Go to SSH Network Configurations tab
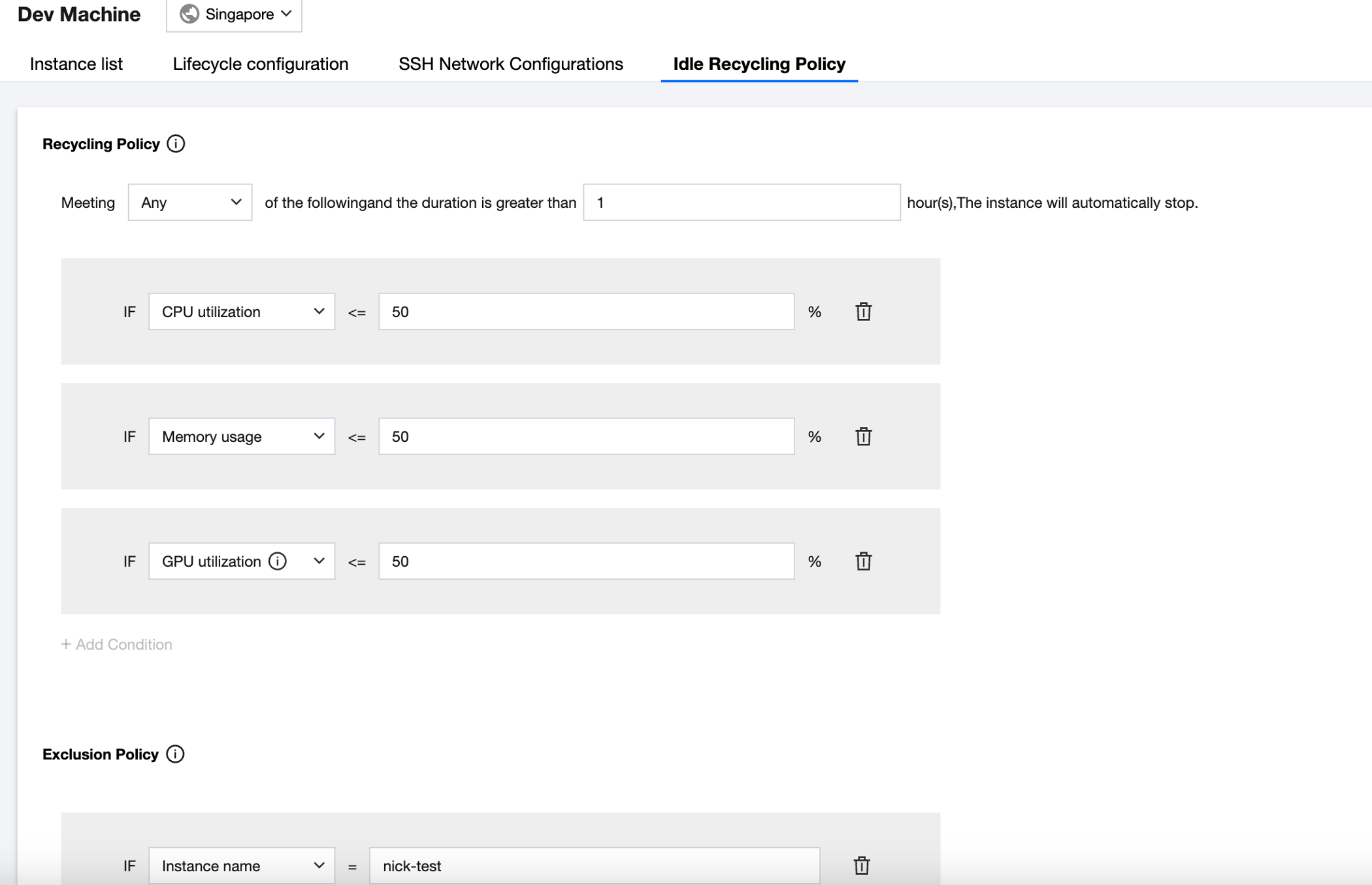Image resolution: width=1372 pixels, height=885 pixels. click(x=510, y=64)
